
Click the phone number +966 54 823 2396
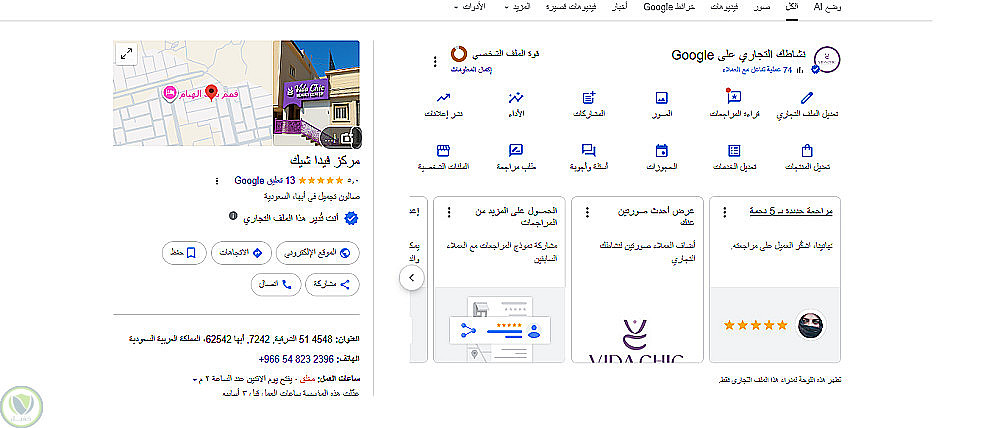295,359
